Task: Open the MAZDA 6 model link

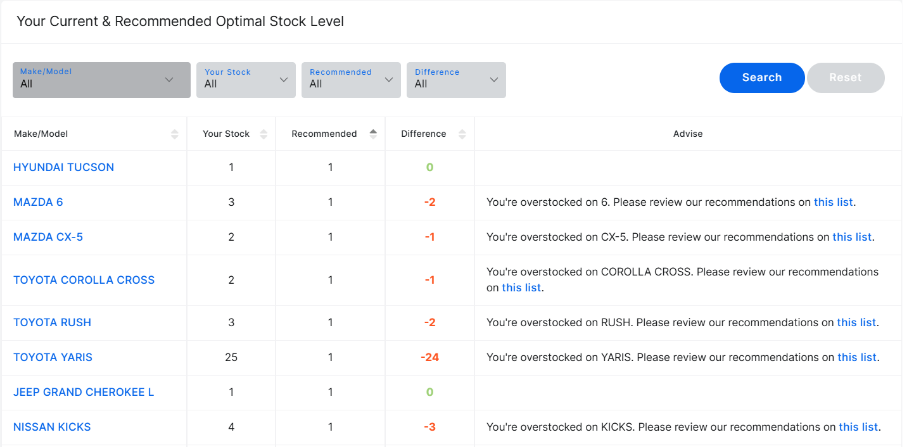Action: (38, 202)
